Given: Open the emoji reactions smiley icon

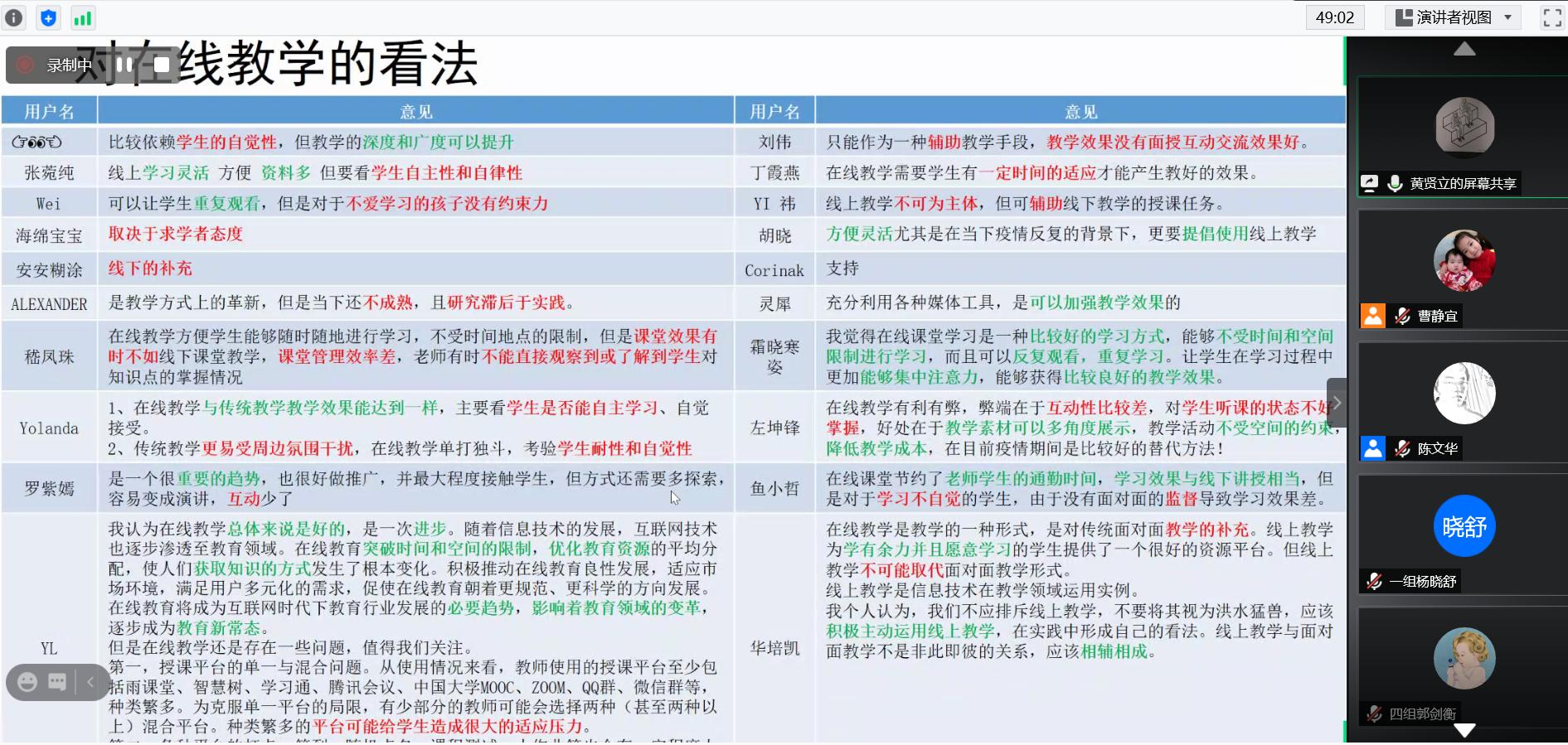Looking at the screenshot, I should point(27,682).
